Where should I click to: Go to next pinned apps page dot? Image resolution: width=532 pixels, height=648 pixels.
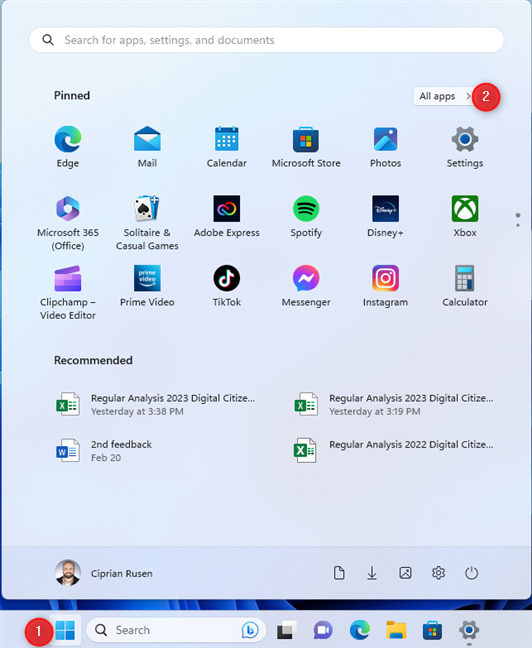coord(518,225)
